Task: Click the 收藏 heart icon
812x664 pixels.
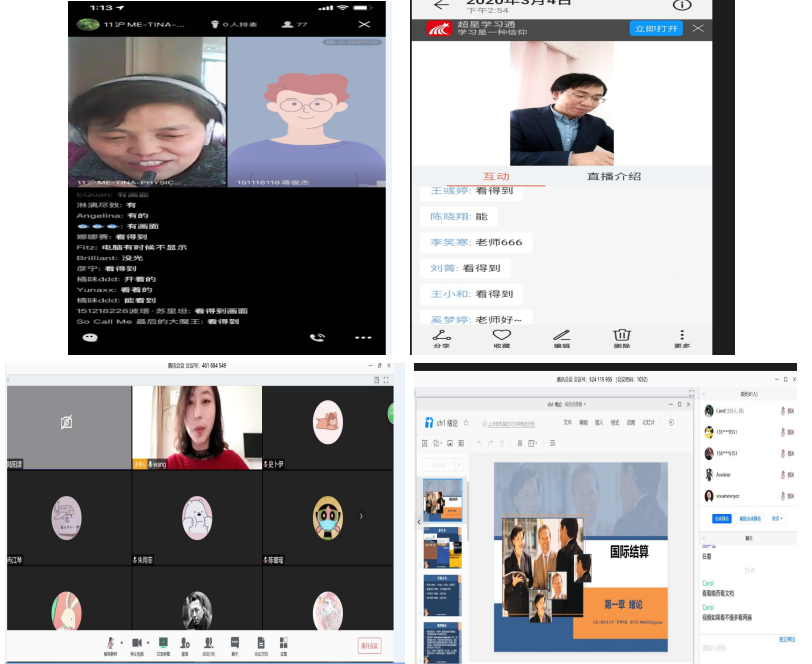Action: click(x=501, y=336)
